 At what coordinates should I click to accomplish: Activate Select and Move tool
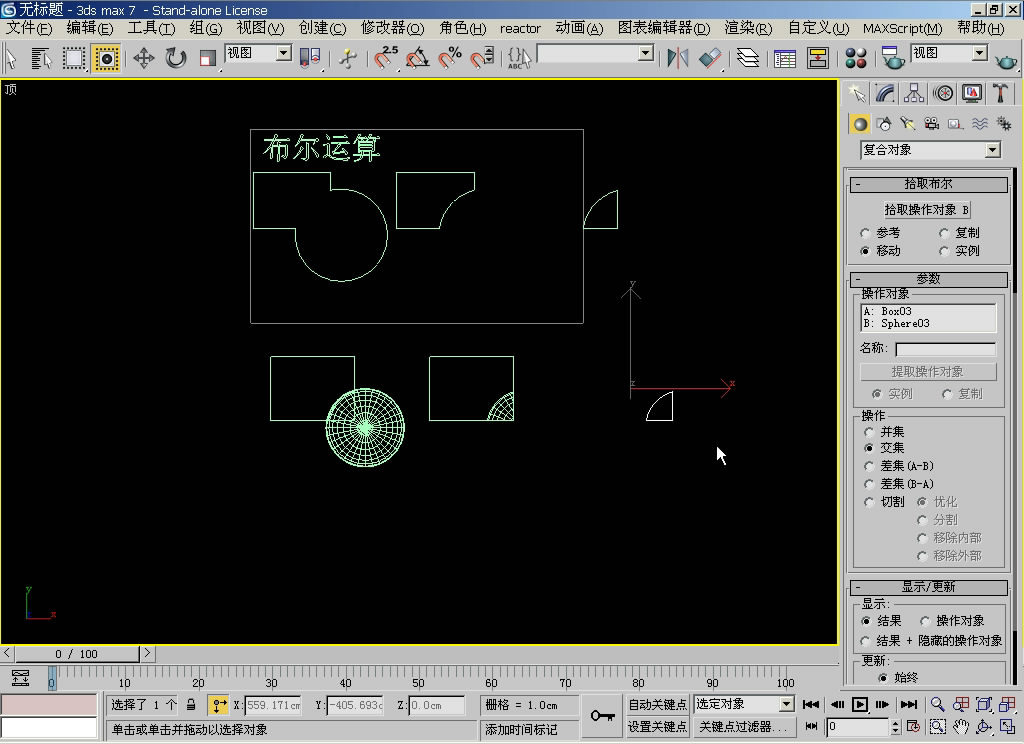(x=144, y=58)
